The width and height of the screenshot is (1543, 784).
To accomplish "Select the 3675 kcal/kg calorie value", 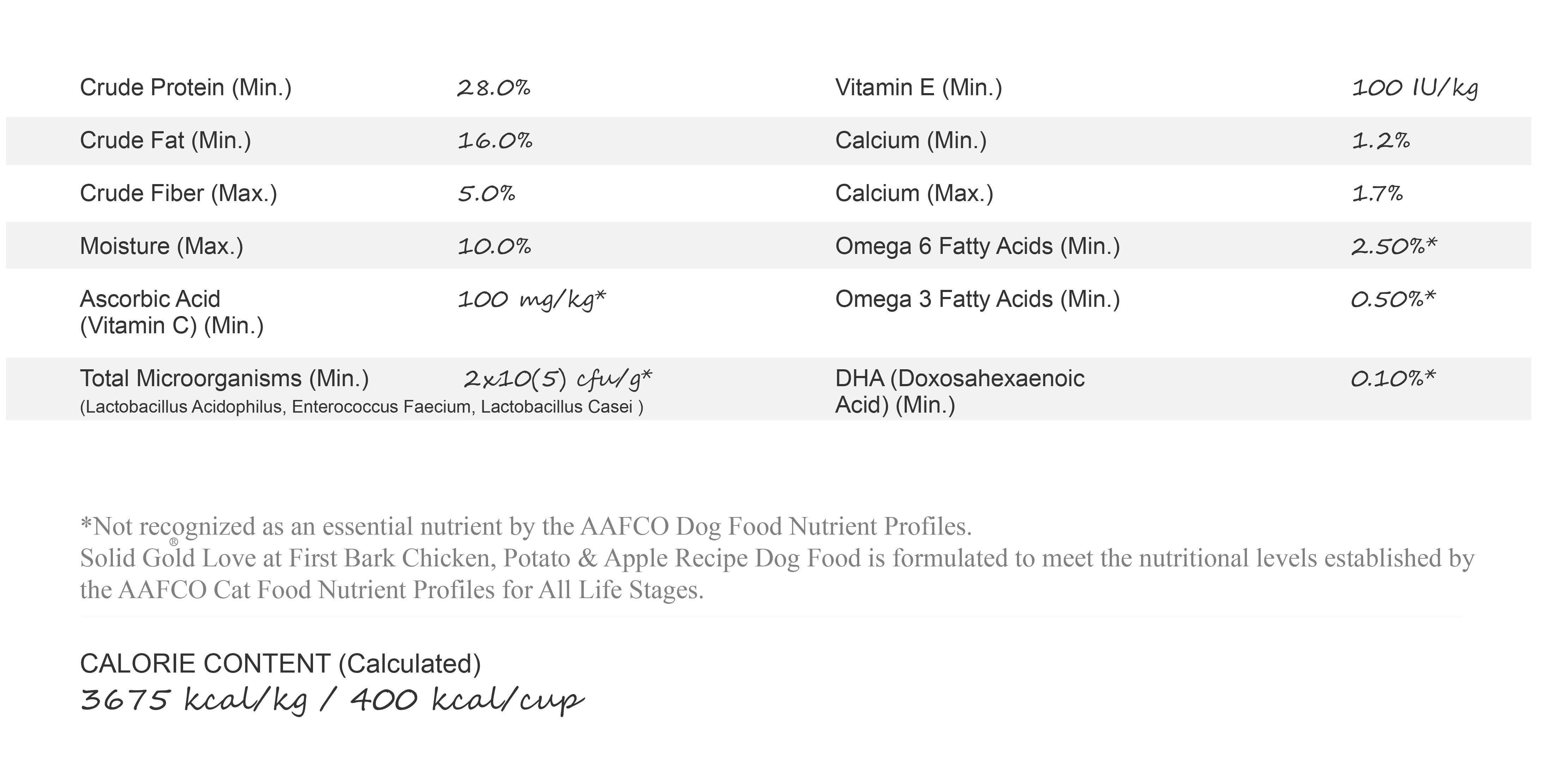I will coord(194,700).
